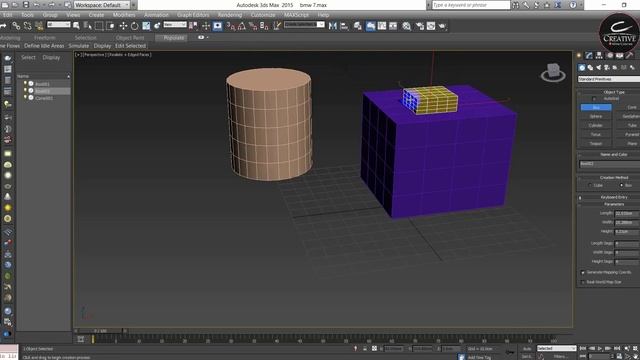Toggle the Angle Snap button

click(x=242, y=26)
